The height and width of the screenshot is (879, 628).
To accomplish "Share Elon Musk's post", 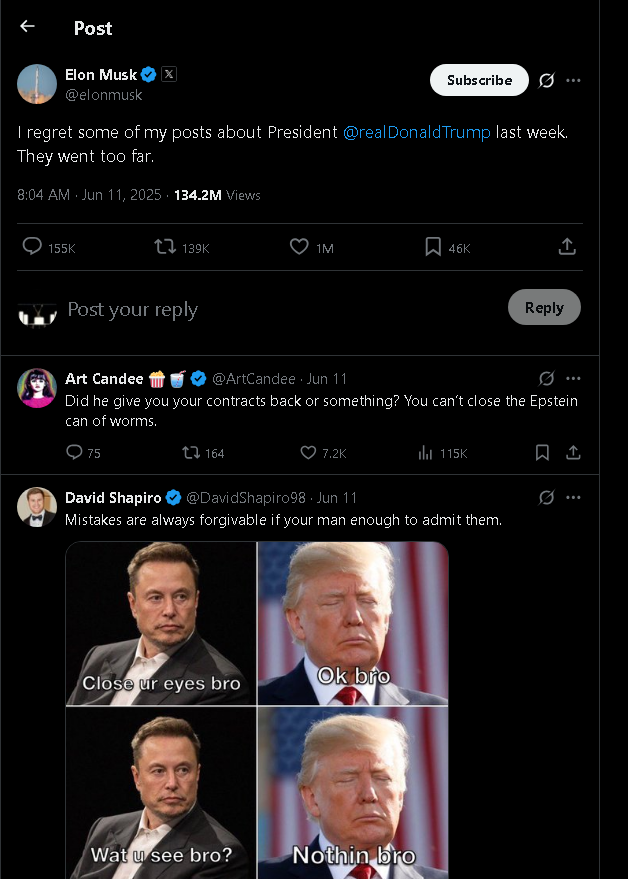I will click(x=566, y=247).
